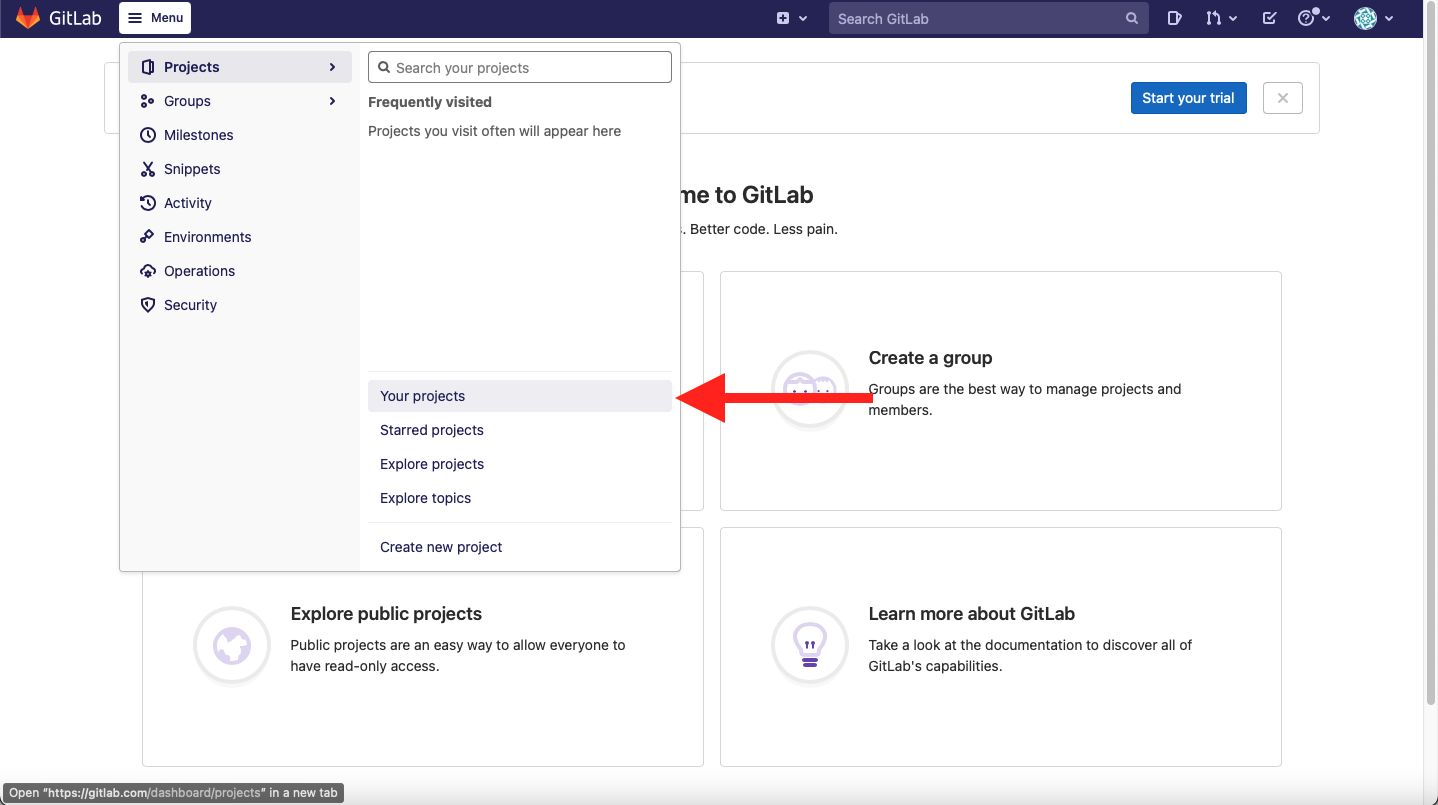Click the Frequently visited heading
Screen dimensions: 1438x805
point(430,102)
